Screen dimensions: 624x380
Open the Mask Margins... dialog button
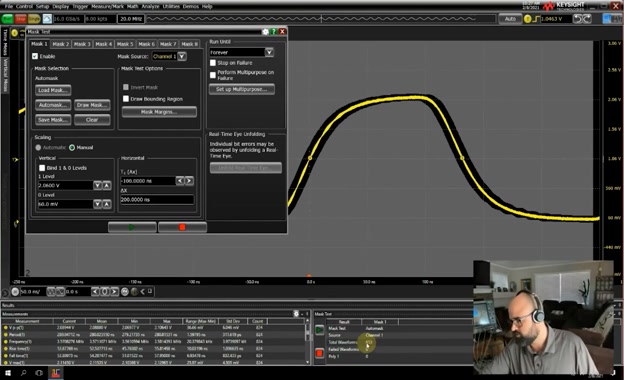coord(159,112)
